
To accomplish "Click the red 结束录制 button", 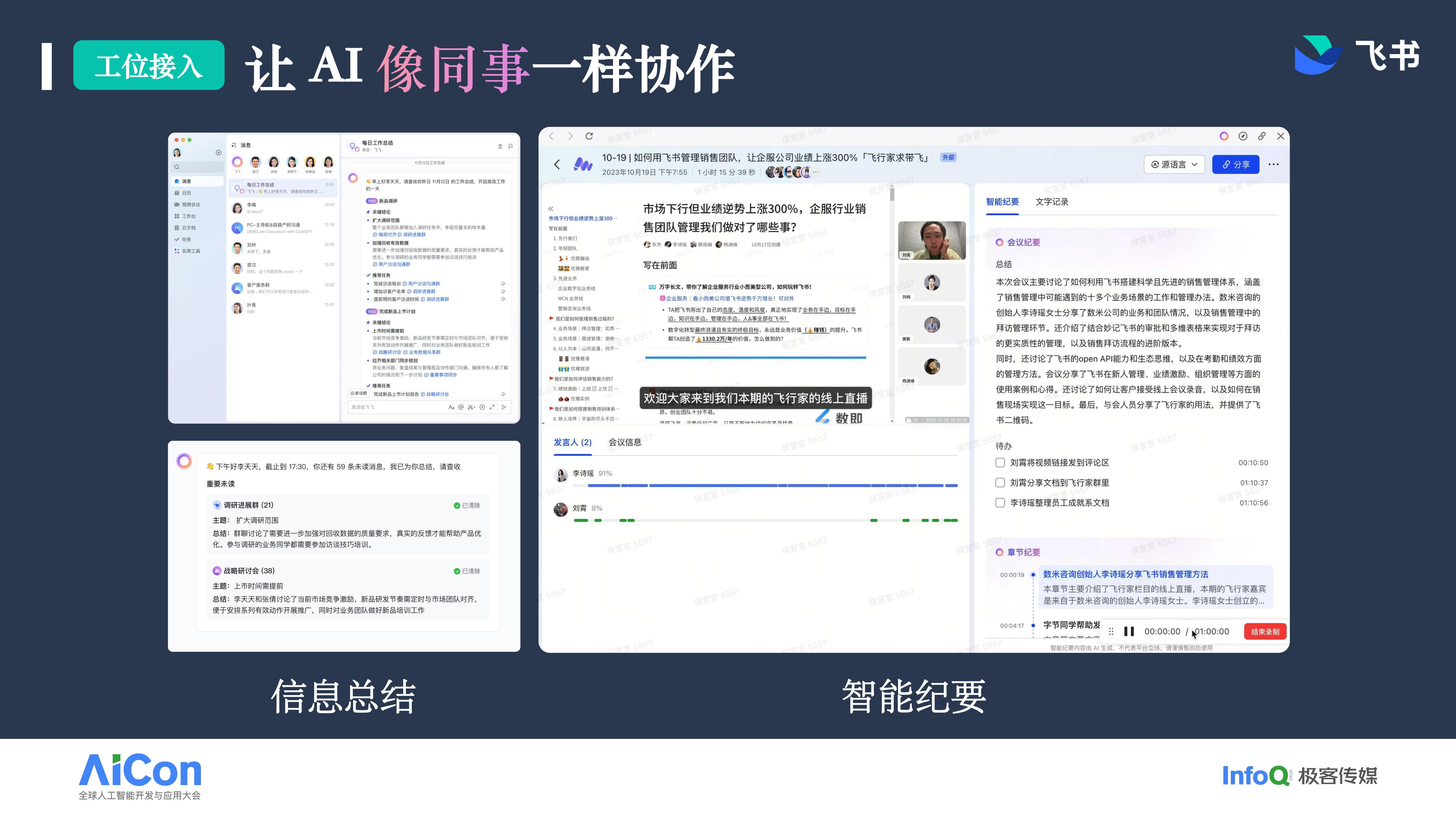I will pos(1265,632).
